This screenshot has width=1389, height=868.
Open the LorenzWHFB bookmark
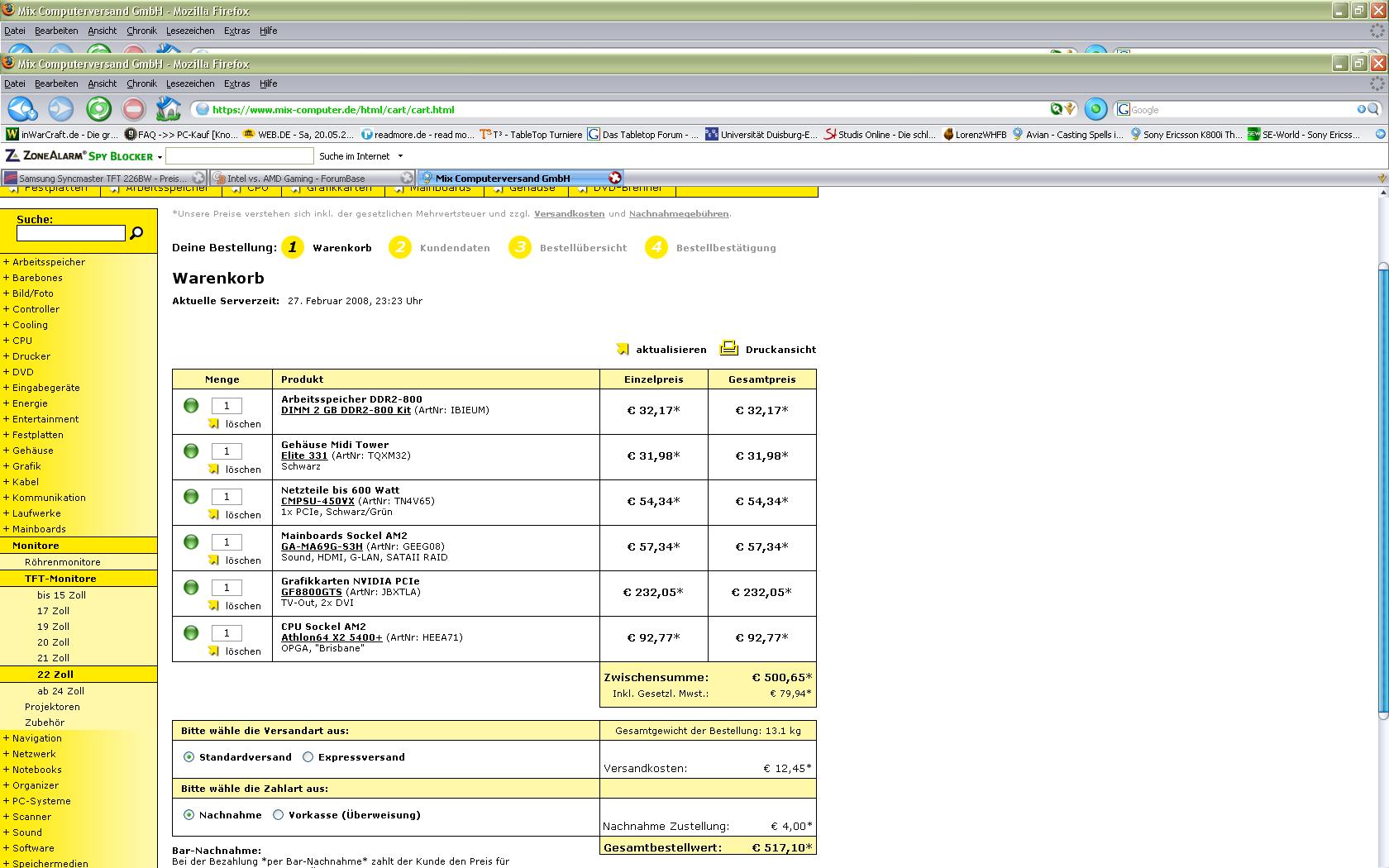pyautogui.click(x=976, y=134)
